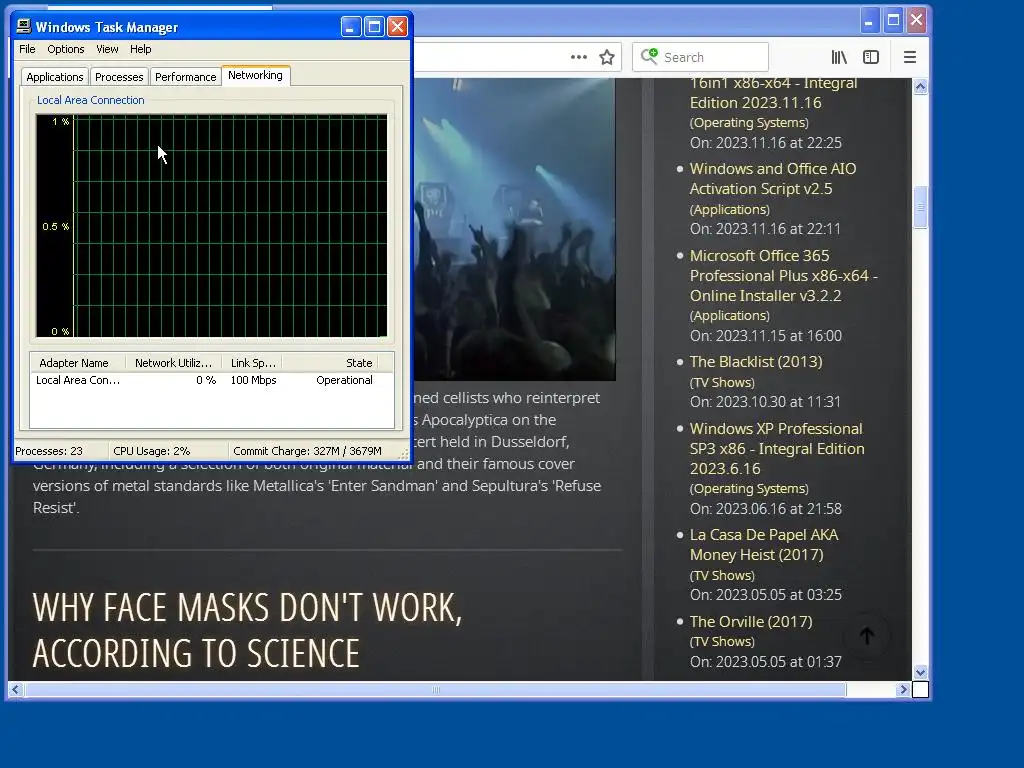Open the Firefox Library icon

coord(839,57)
